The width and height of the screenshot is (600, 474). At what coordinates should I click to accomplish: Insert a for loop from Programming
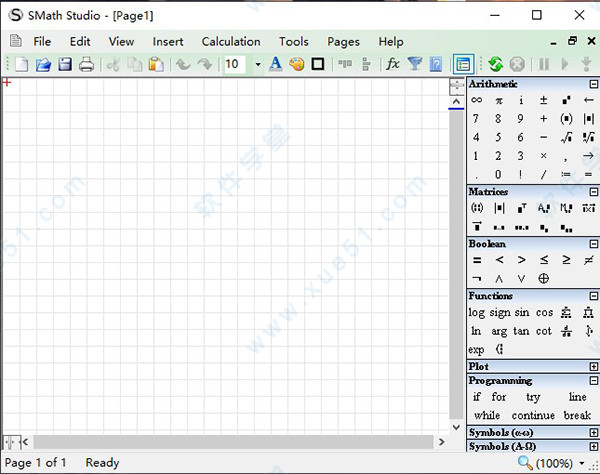(x=499, y=397)
